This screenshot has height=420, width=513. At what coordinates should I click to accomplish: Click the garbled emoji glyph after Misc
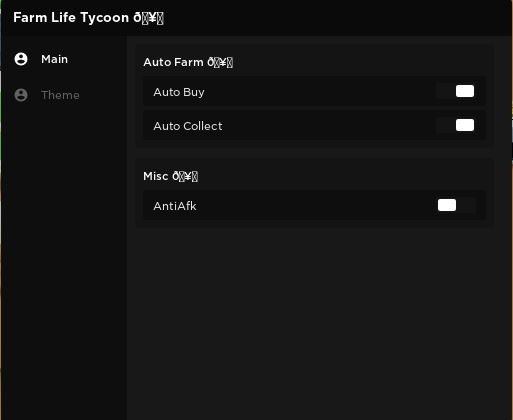(x=185, y=176)
